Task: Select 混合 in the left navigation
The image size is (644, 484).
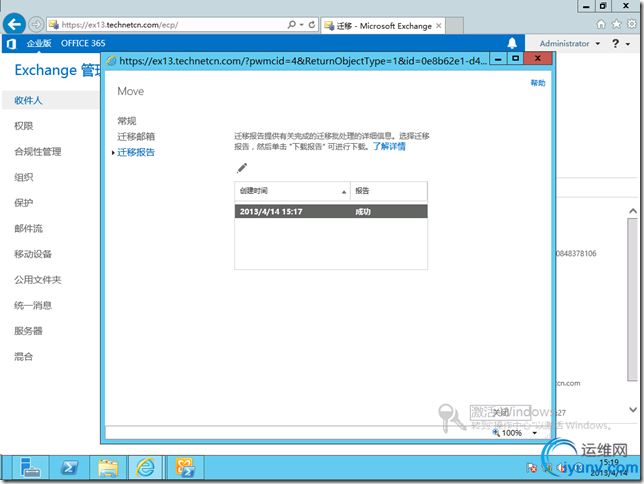Action: point(23,357)
